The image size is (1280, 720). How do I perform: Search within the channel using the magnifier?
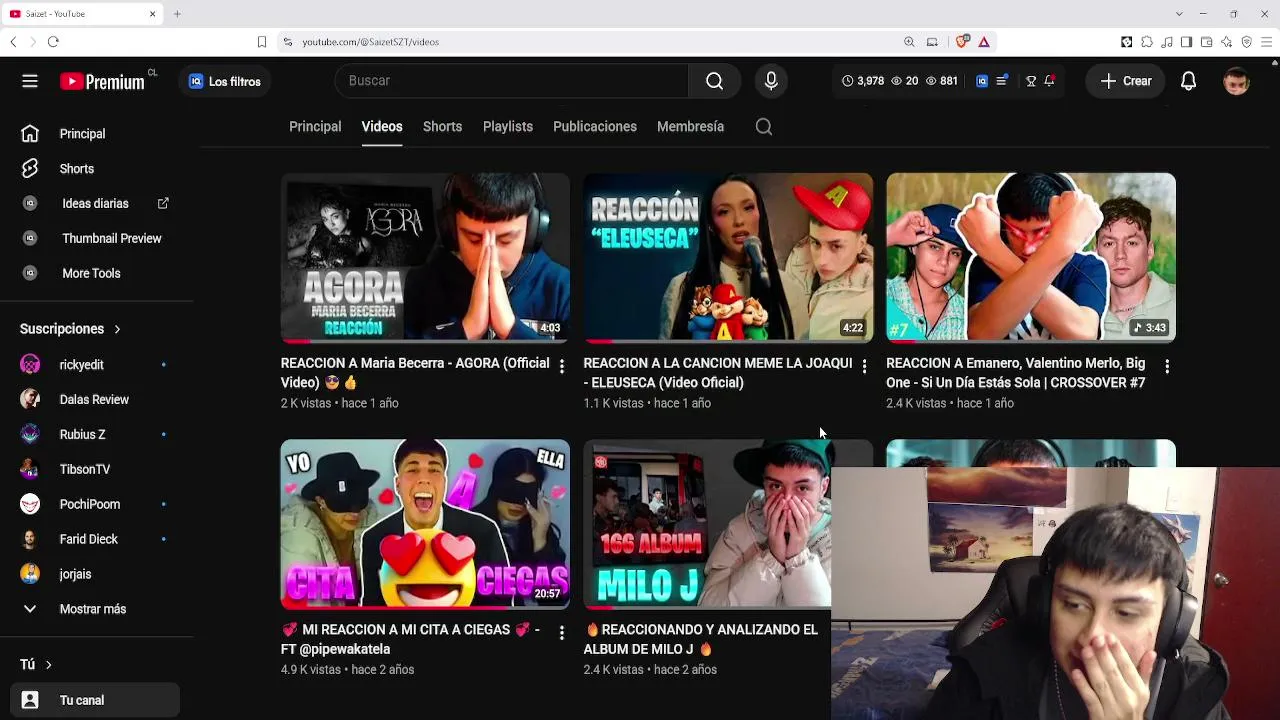(x=764, y=127)
